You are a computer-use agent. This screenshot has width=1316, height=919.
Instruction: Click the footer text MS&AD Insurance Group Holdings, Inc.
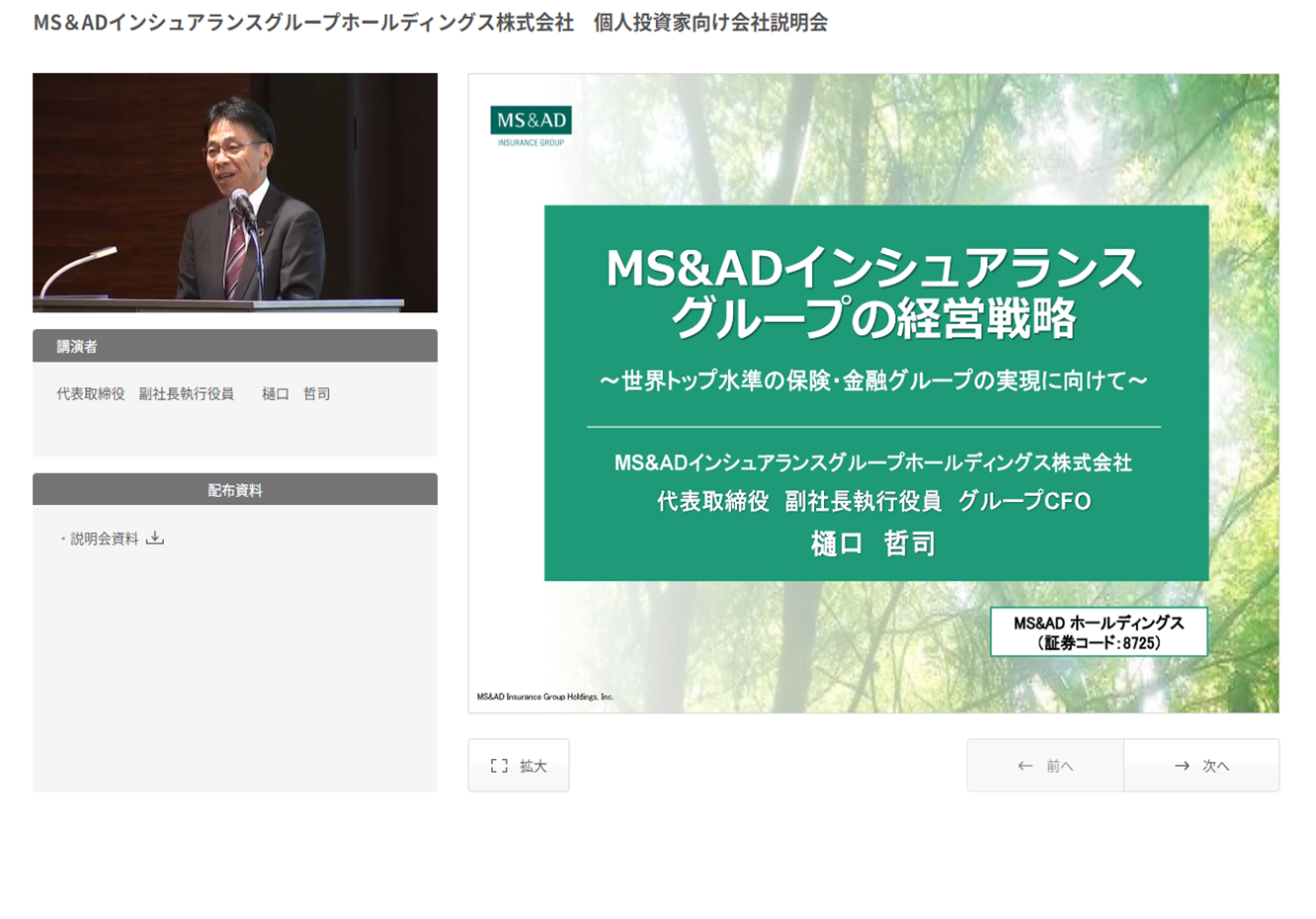click(545, 697)
